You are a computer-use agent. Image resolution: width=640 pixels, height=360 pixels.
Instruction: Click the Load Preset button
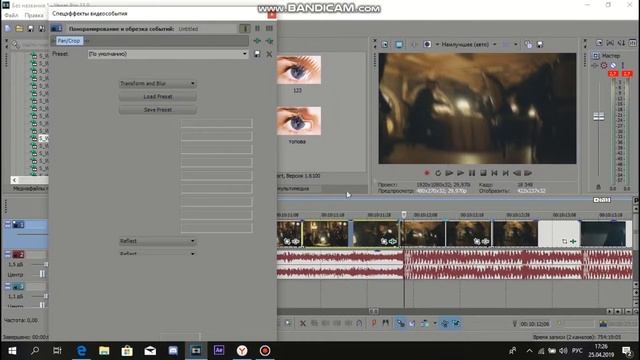pyautogui.click(x=158, y=97)
